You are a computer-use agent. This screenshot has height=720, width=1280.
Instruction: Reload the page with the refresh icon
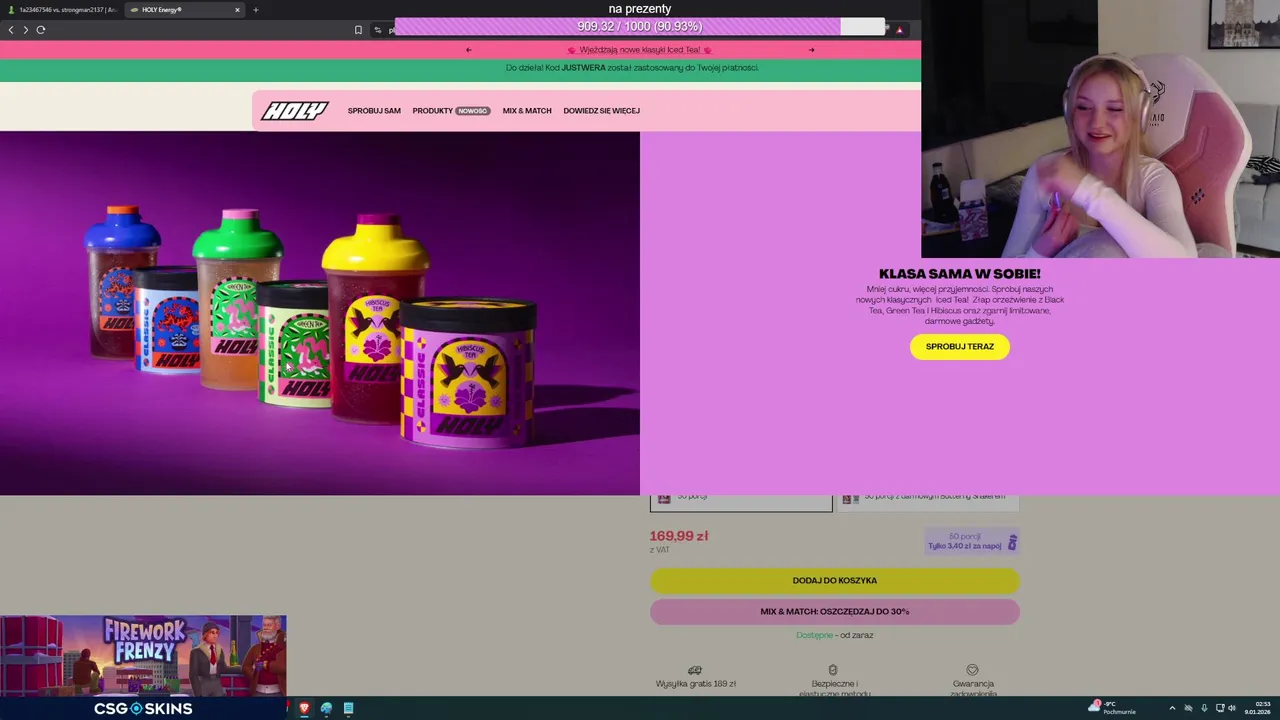click(41, 30)
